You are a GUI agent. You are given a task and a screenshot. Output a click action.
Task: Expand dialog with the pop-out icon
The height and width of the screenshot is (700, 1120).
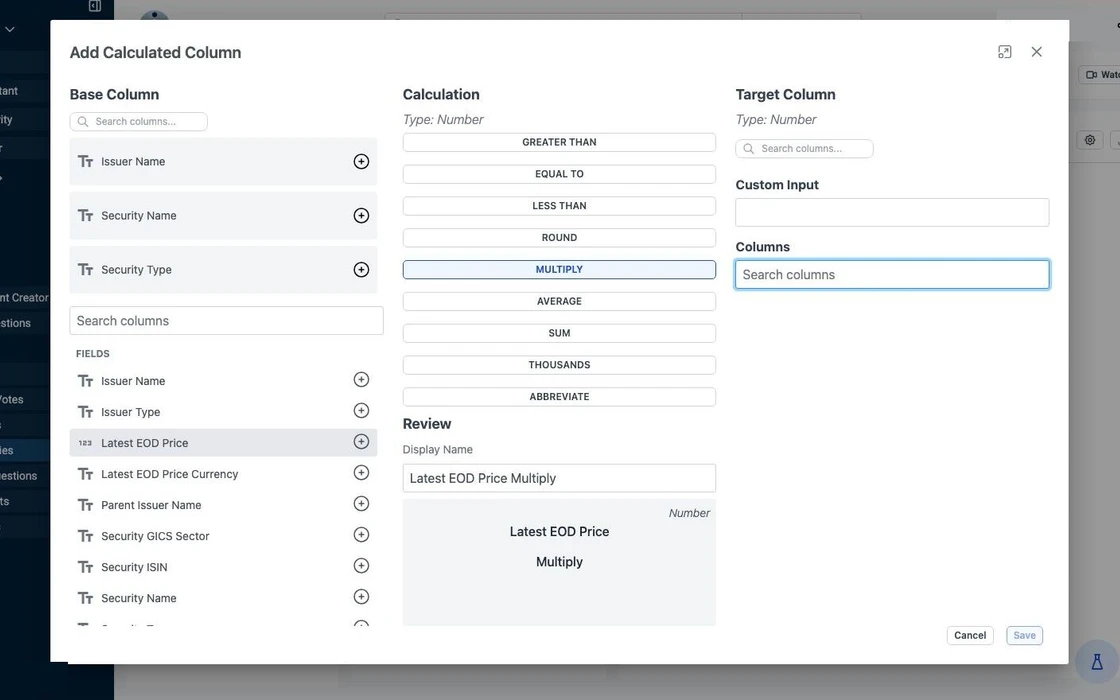(x=1004, y=52)
